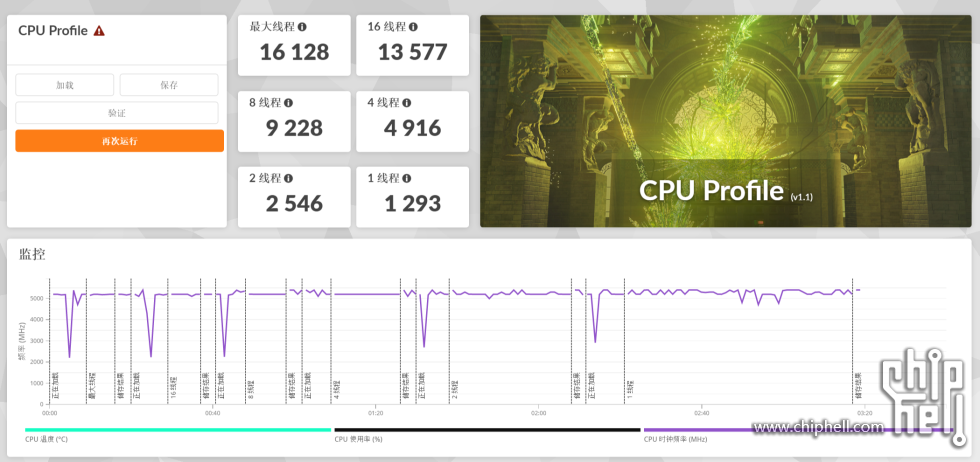Run the benchmark again with 再次运行
Screen dimensions: 980x462
(119, 141)
